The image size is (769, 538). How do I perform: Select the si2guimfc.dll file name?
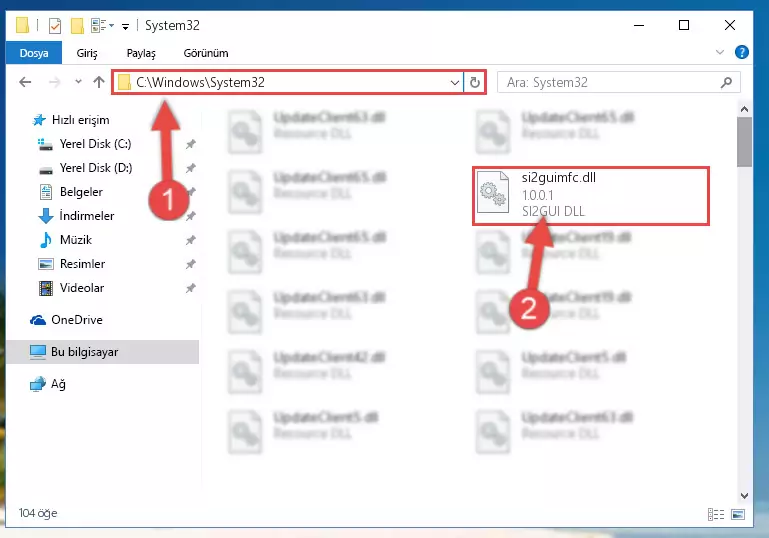tap(559, 178)
